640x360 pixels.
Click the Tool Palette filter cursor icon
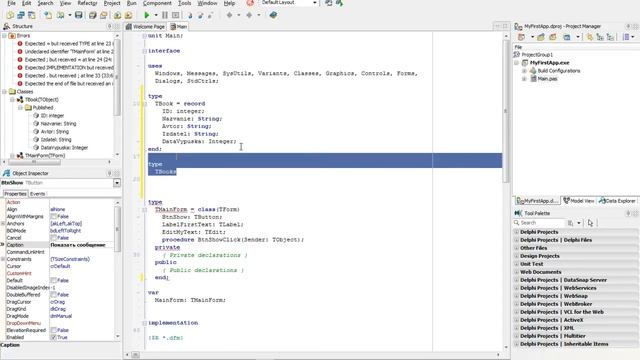[590, 223]
